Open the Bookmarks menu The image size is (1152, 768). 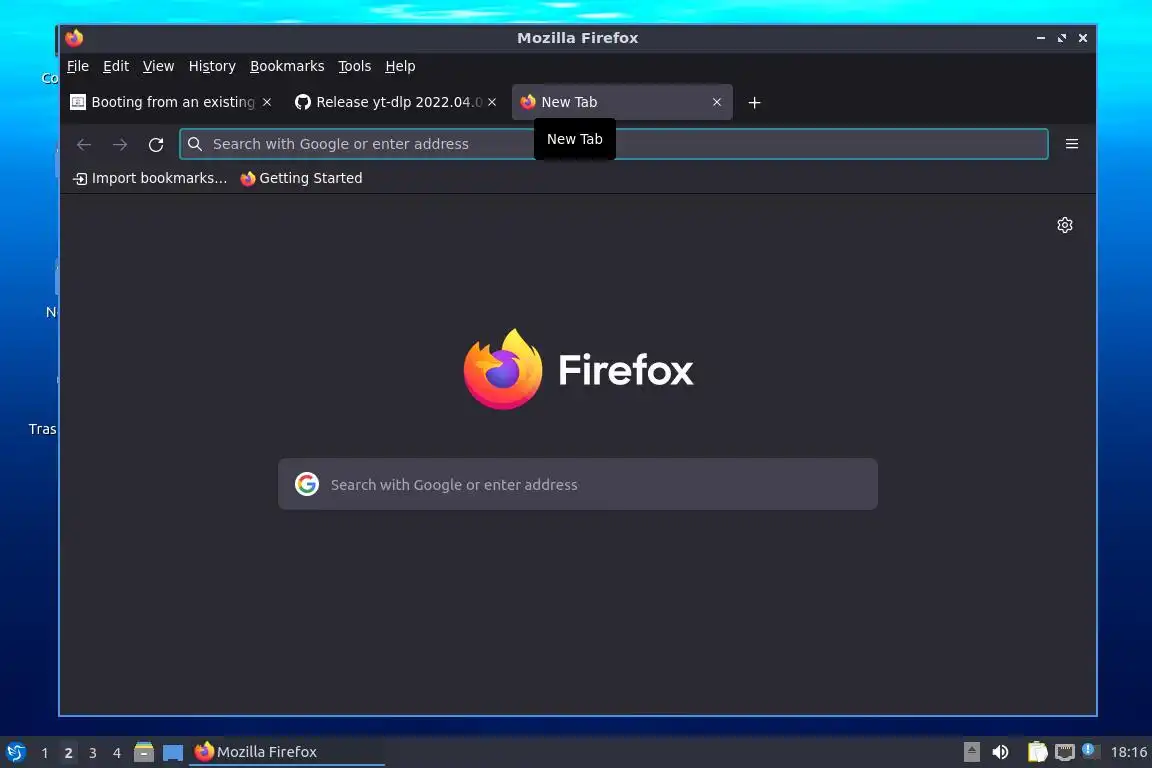click(287, 66)
